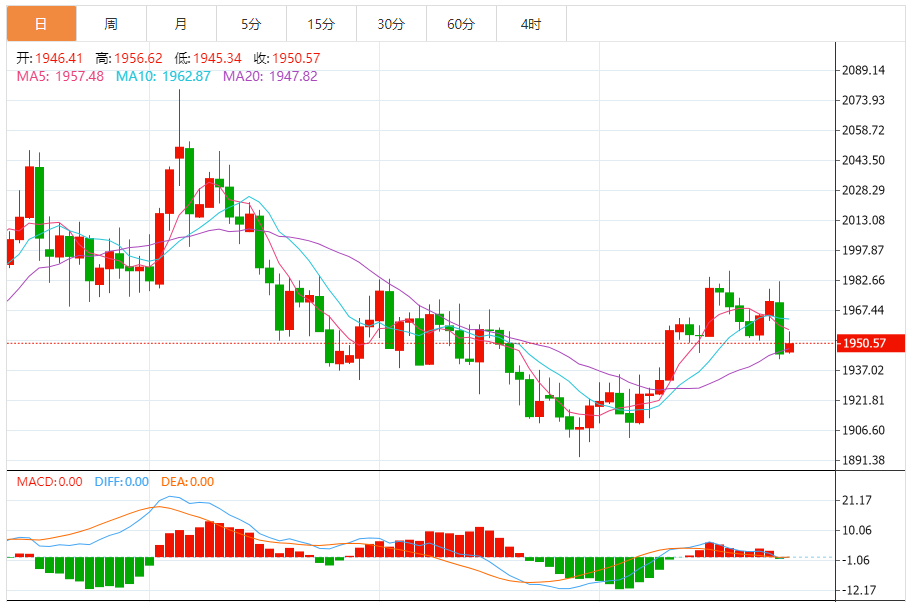Click the 1937.02 price axis label
Screen dimensions: 912x602
(863, 370)
